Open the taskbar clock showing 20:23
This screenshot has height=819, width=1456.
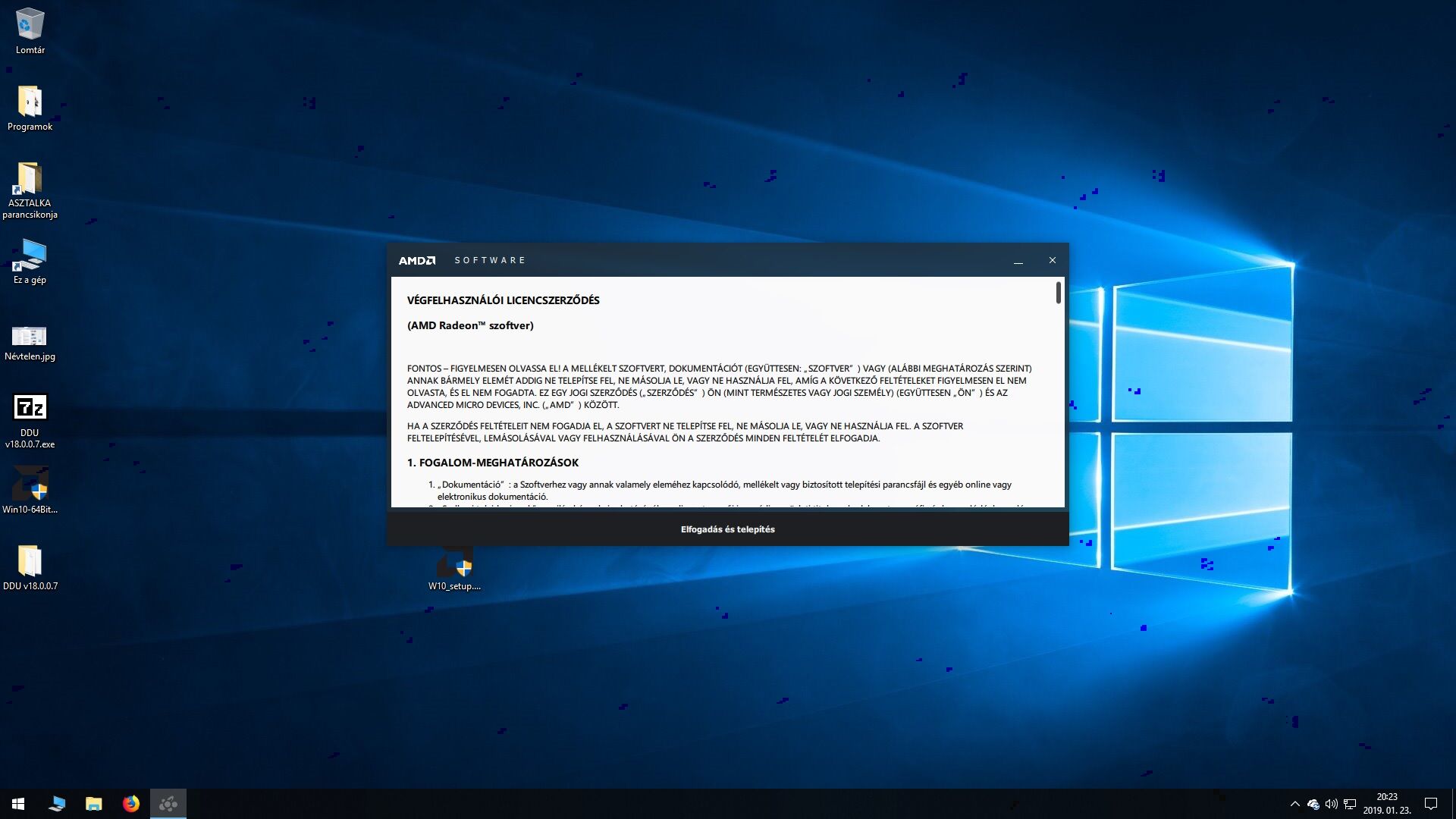(1387, 804)
